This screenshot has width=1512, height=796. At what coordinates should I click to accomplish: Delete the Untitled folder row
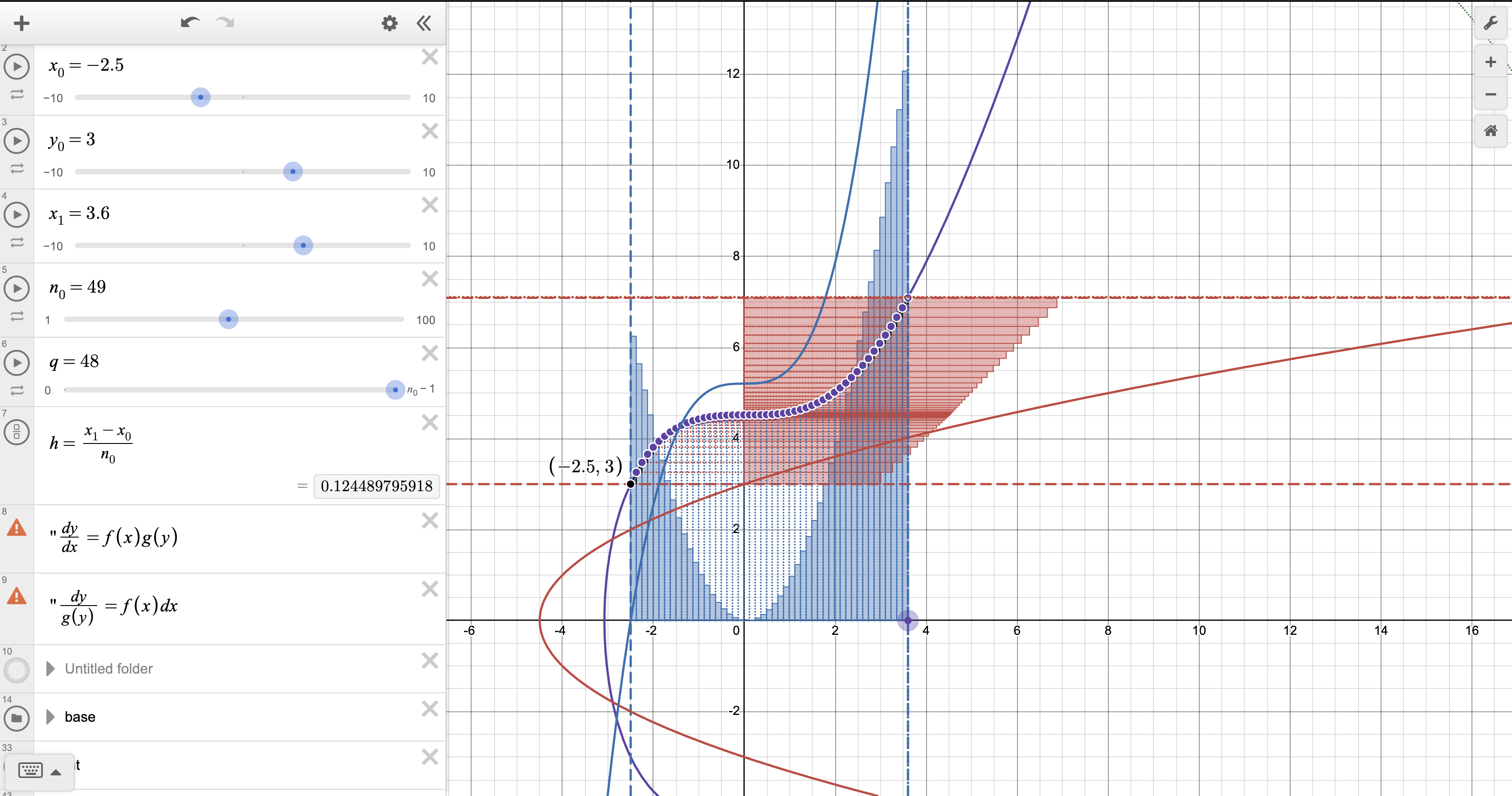coord(430,661)
